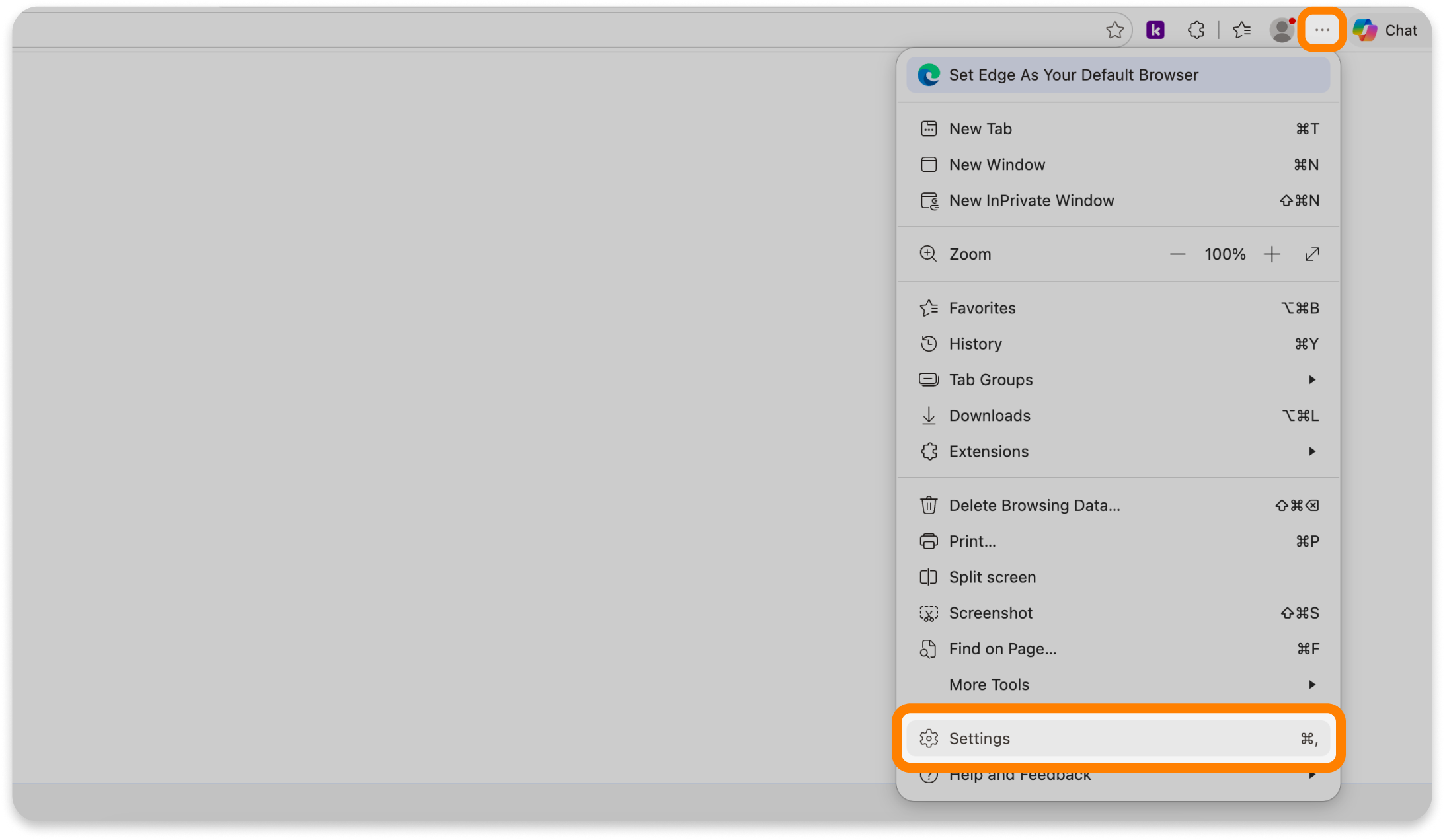Expand the Extensions submenu

[1118, 451]
